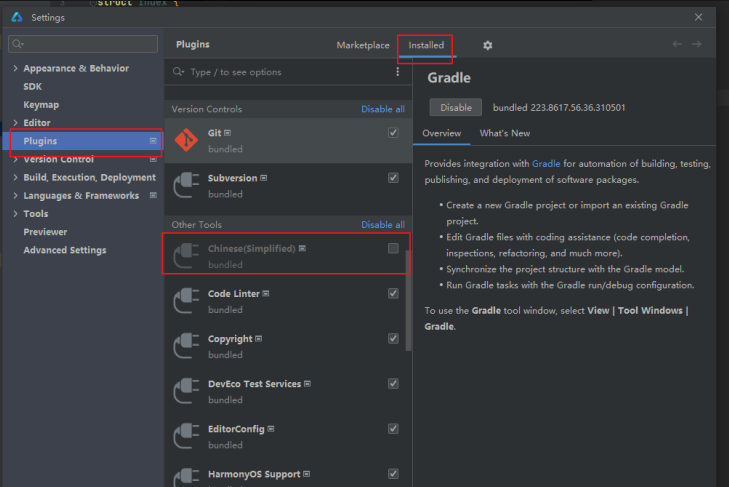Click the project-level icon beside Version Control
This screenshot has width=729, height=487.
coord(153,159)
